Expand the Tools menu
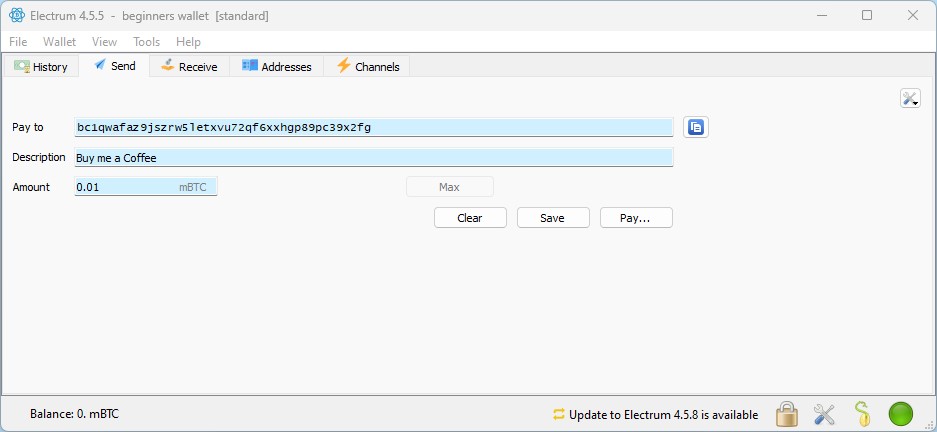Image resolution: width=937 pixels, height=432 pixels. [x=146, y=42]
